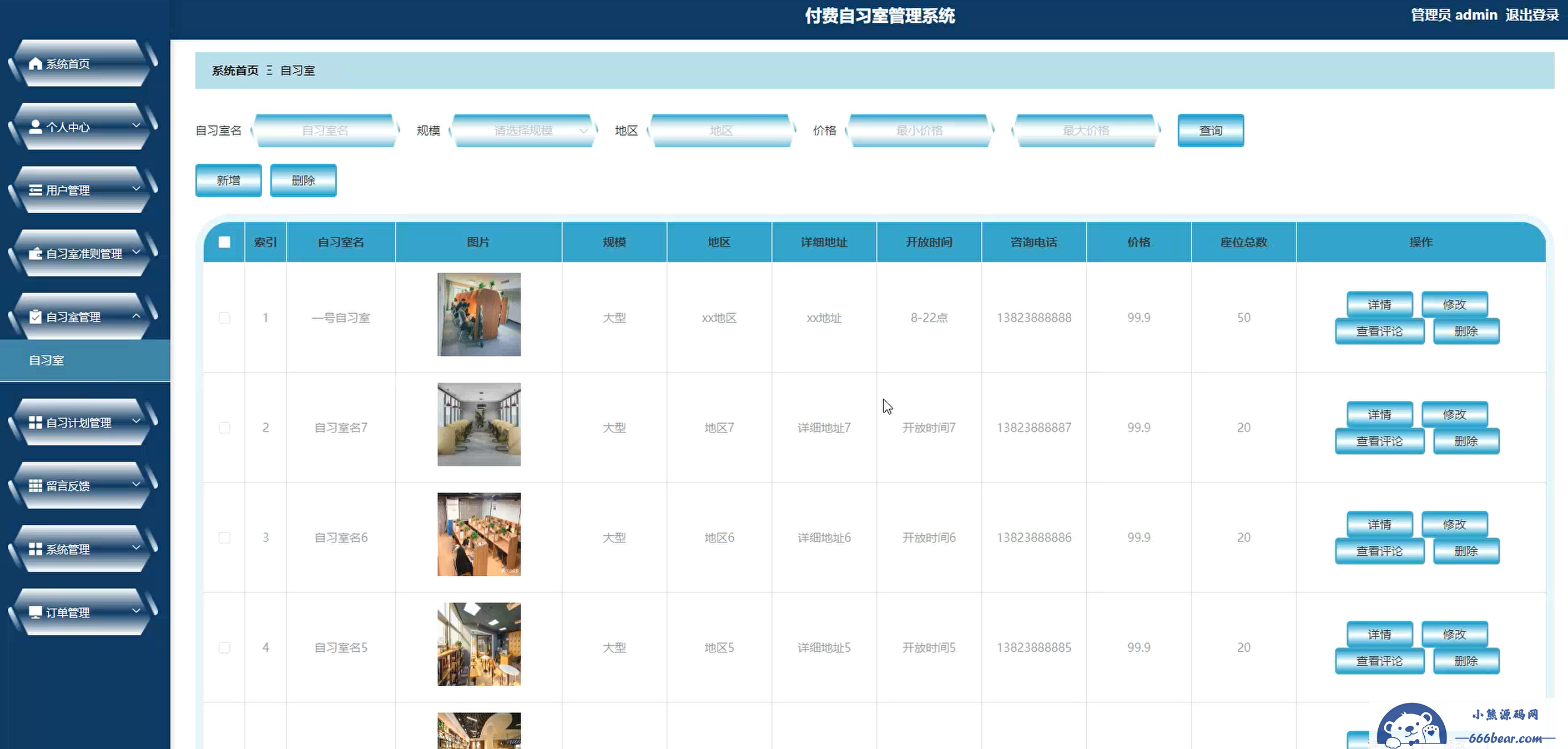Screen dimensions: 1568x749
Task: Click the clipboard icon beside 自习室管理
Action: [36, 316]
